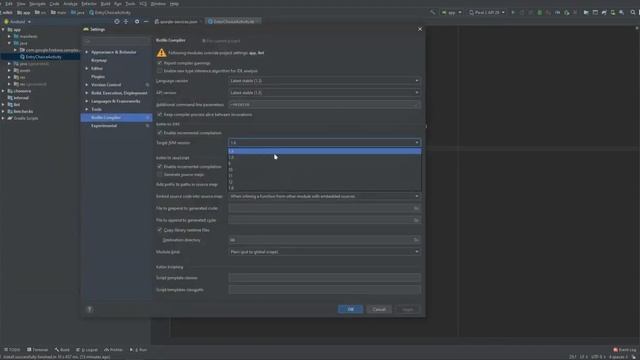Expand Tools settings category
This screenshot has height=360, width=640.
pyautogui.click(x=87, y=109)
